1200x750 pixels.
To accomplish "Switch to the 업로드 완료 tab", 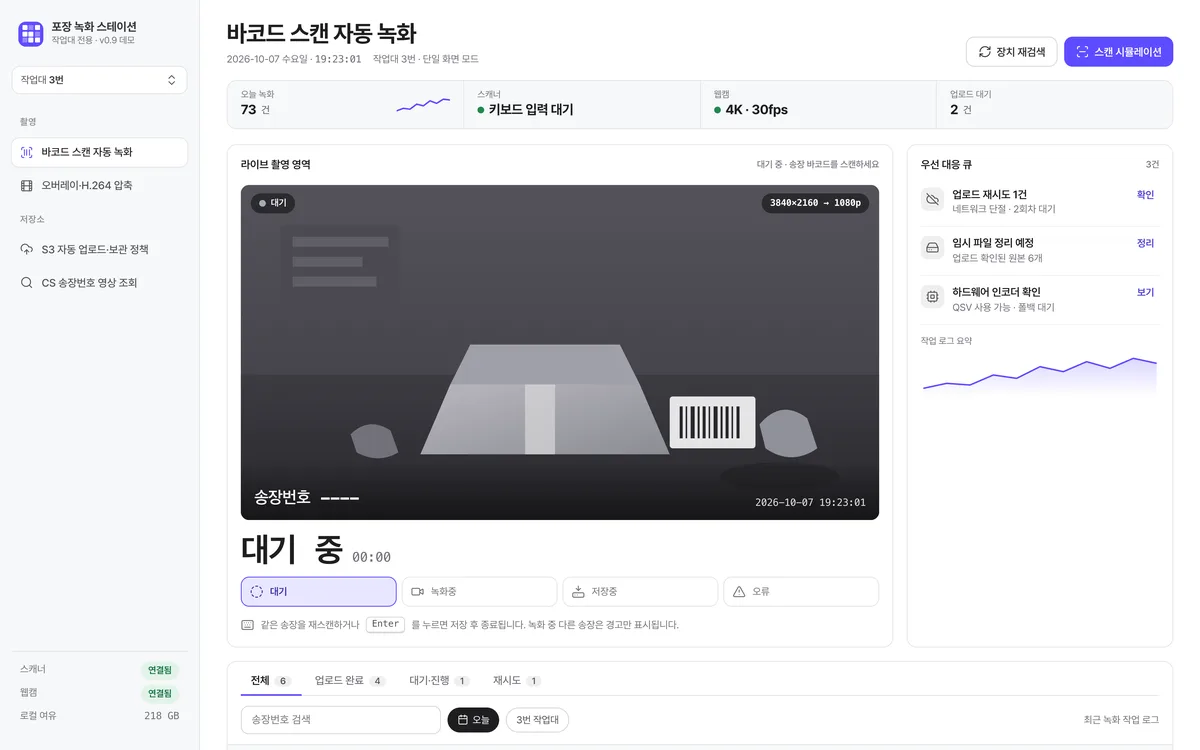I will 350,681.
